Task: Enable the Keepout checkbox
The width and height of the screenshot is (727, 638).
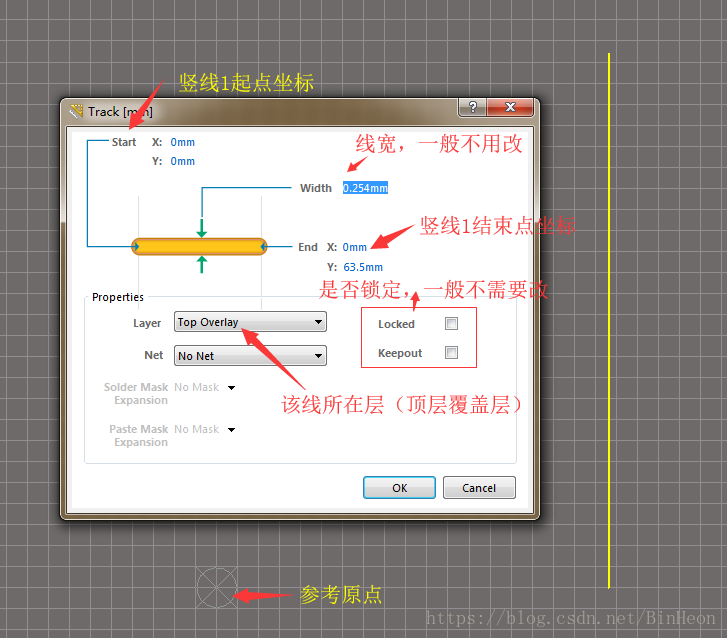Action: [x=451, y=352]
